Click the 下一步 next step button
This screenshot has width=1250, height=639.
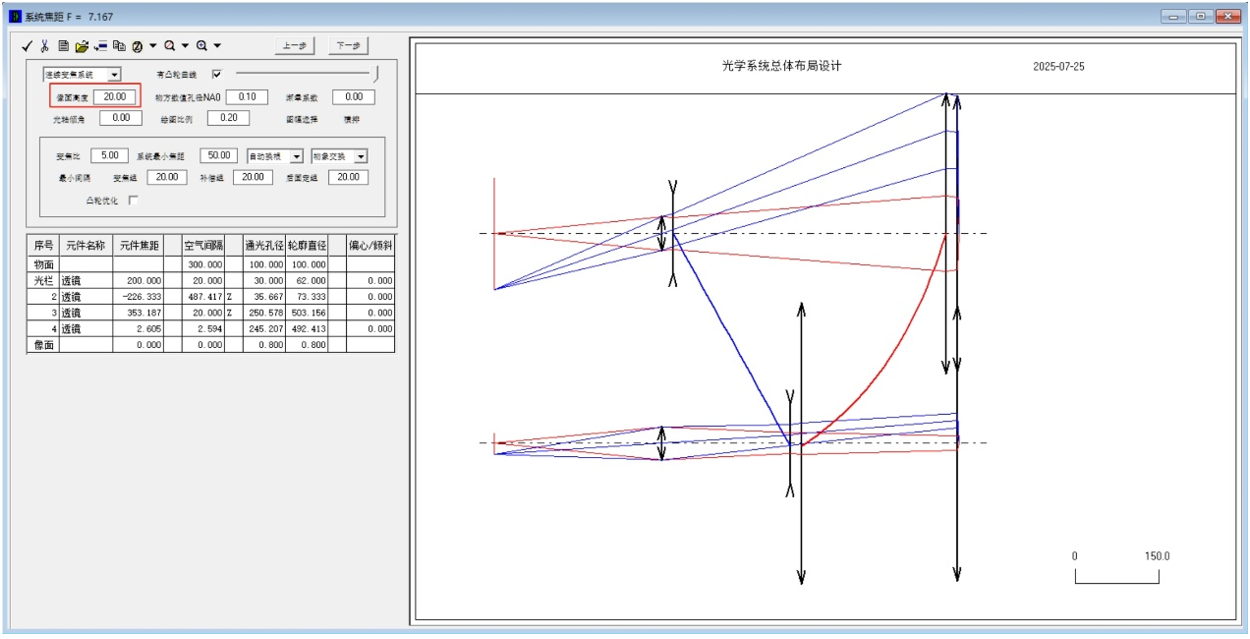point(348,46)
